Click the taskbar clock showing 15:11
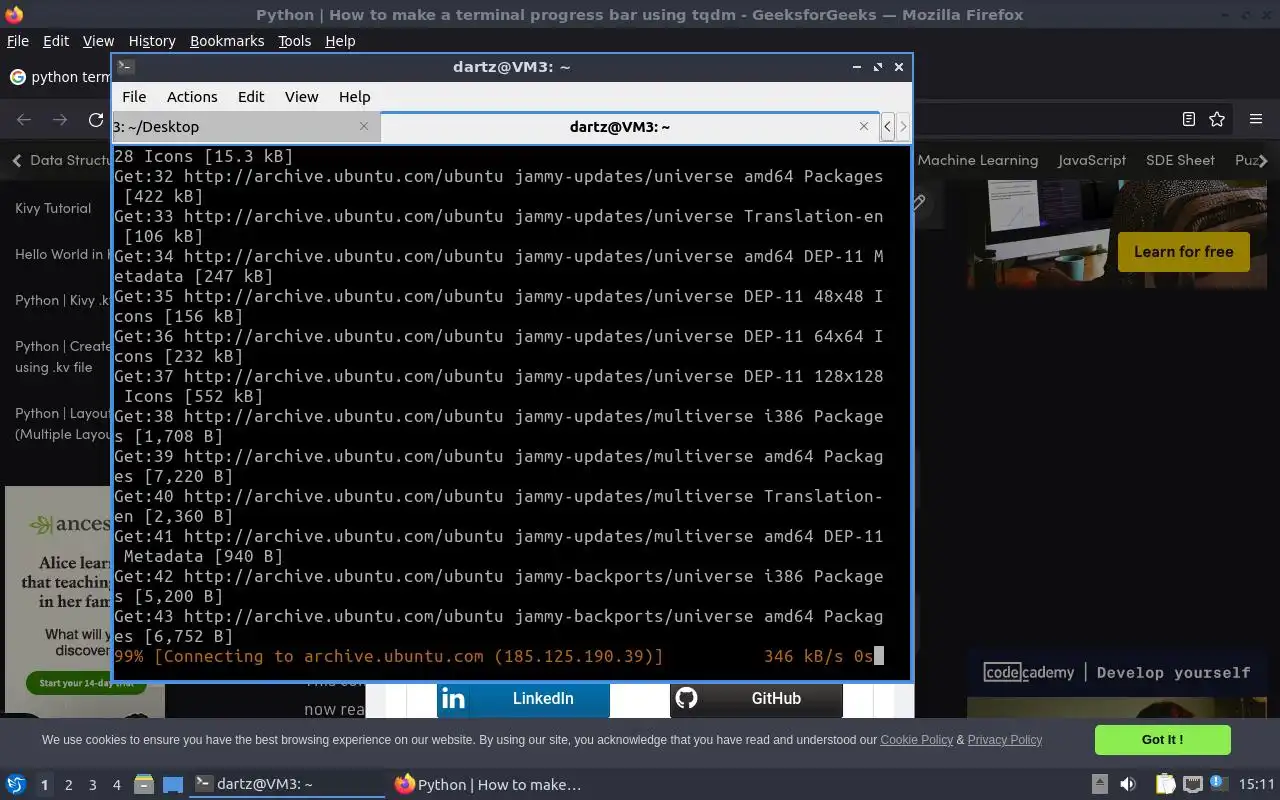The width and height of the screenshot is (1280, 800). click(x=1256, y=784)
